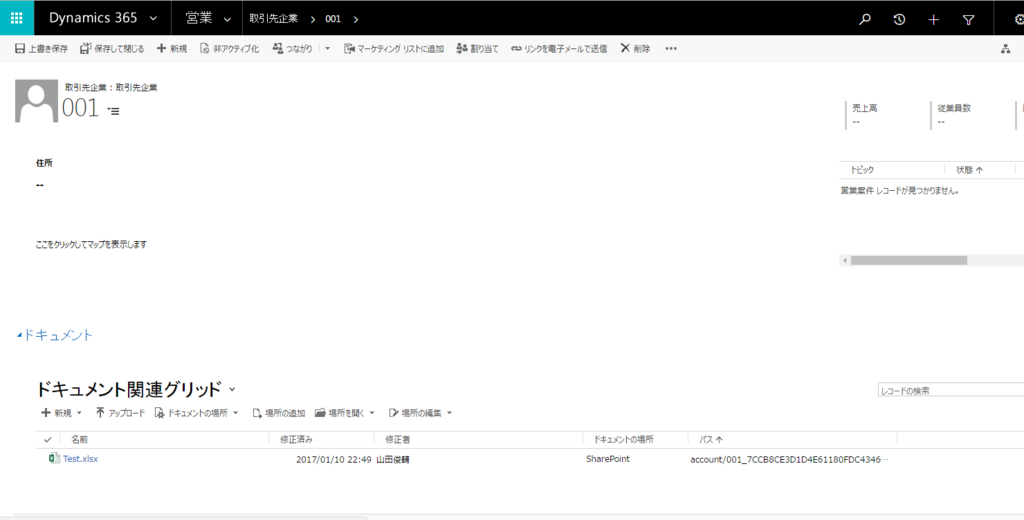The image size is (1024, 520).
Task: Open record selector next to 001
Action: click(113, 112)
